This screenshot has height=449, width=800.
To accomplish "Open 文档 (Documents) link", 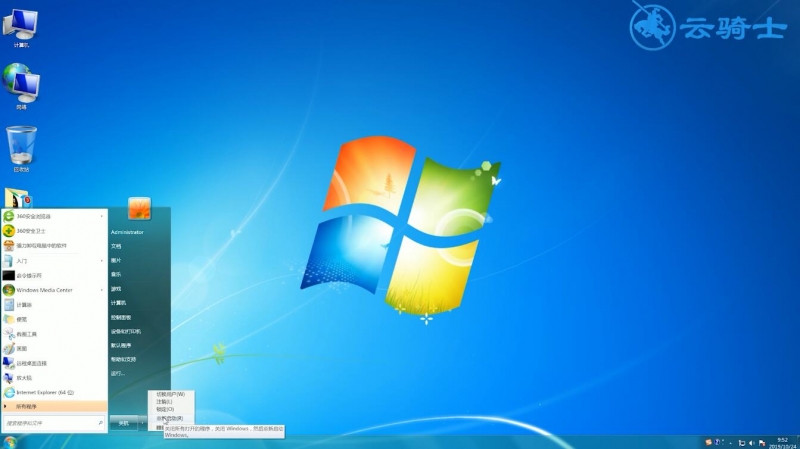I will point(116,246).
